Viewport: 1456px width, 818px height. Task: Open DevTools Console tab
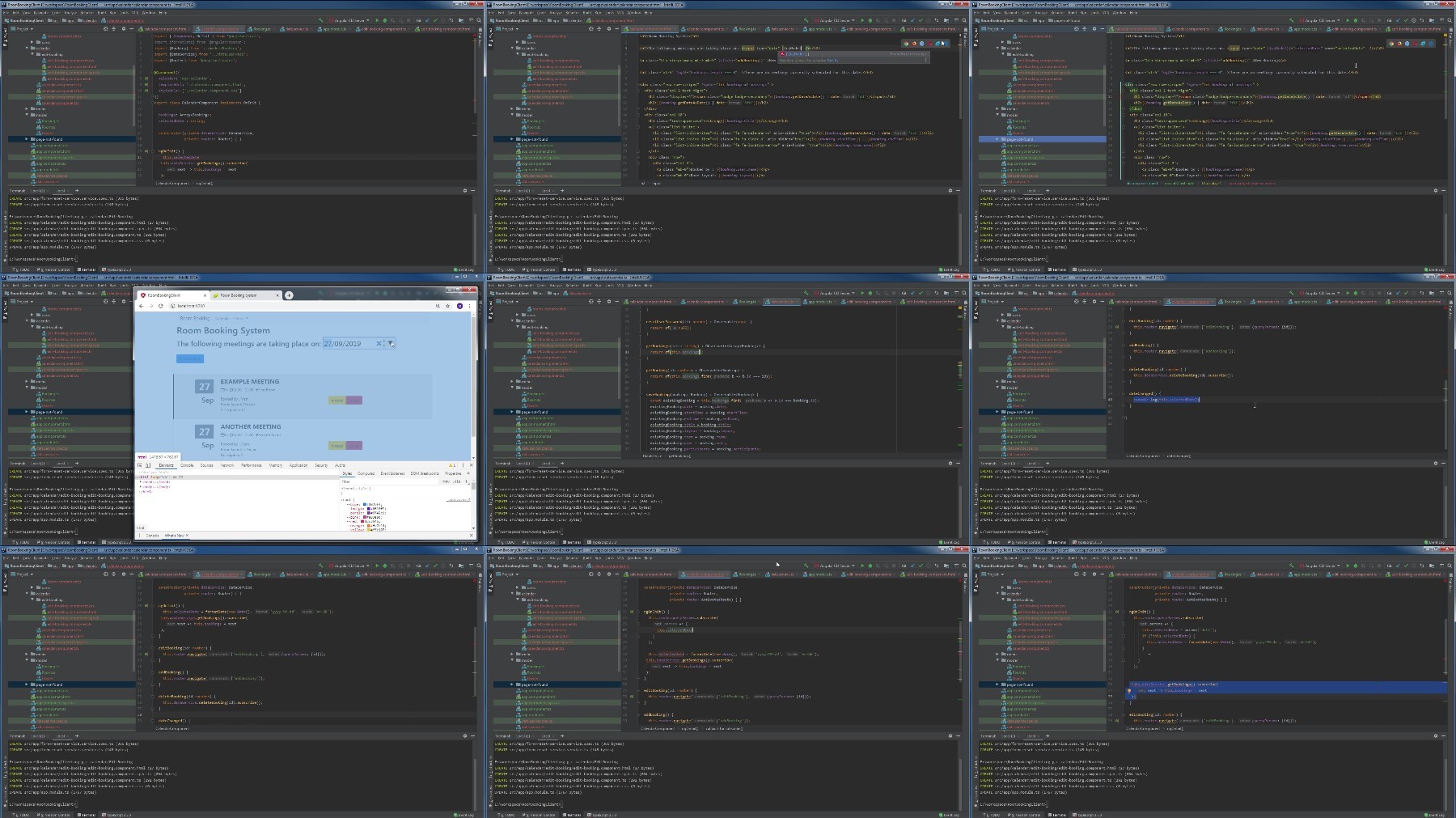pos(187,465)
